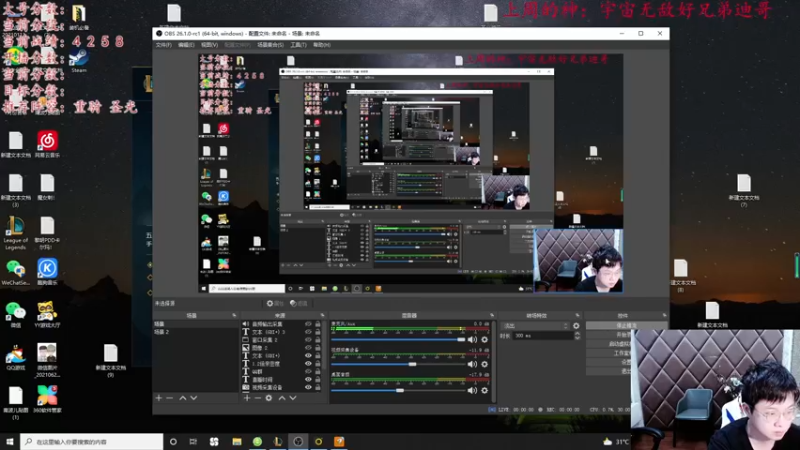Open 帮助(H) menu in OBS
The height and width of the screenshot is (450, 800).
(x=322, y=45)
